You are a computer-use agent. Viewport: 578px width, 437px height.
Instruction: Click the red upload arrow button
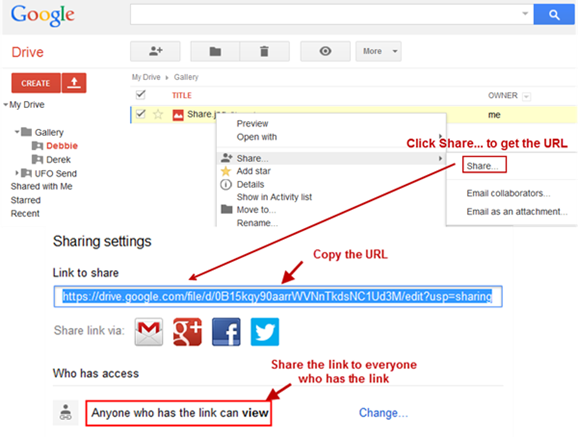tap(74, 83)
